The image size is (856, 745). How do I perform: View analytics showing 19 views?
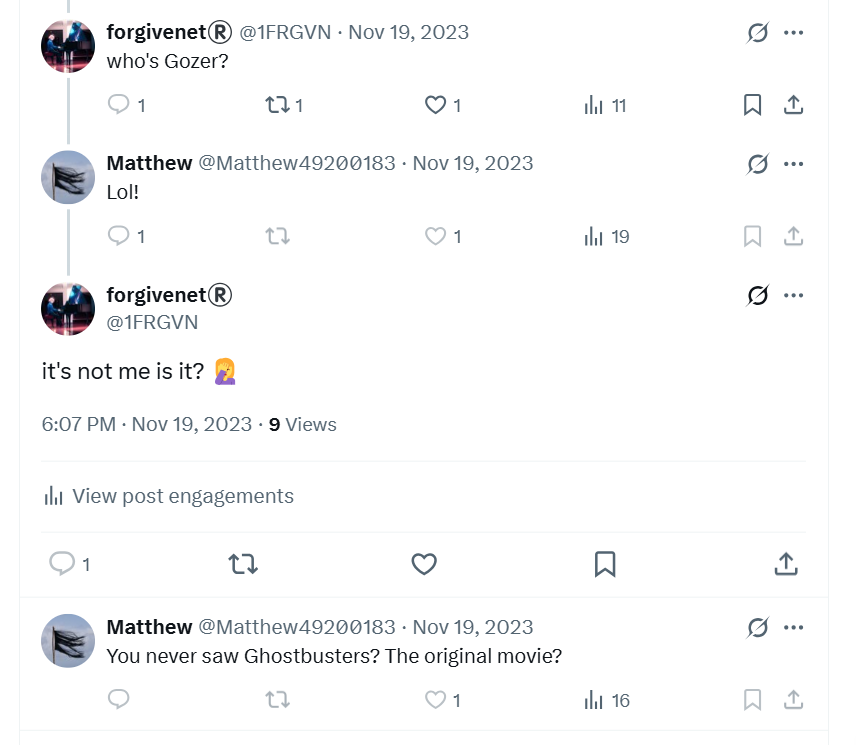point(606,236)
